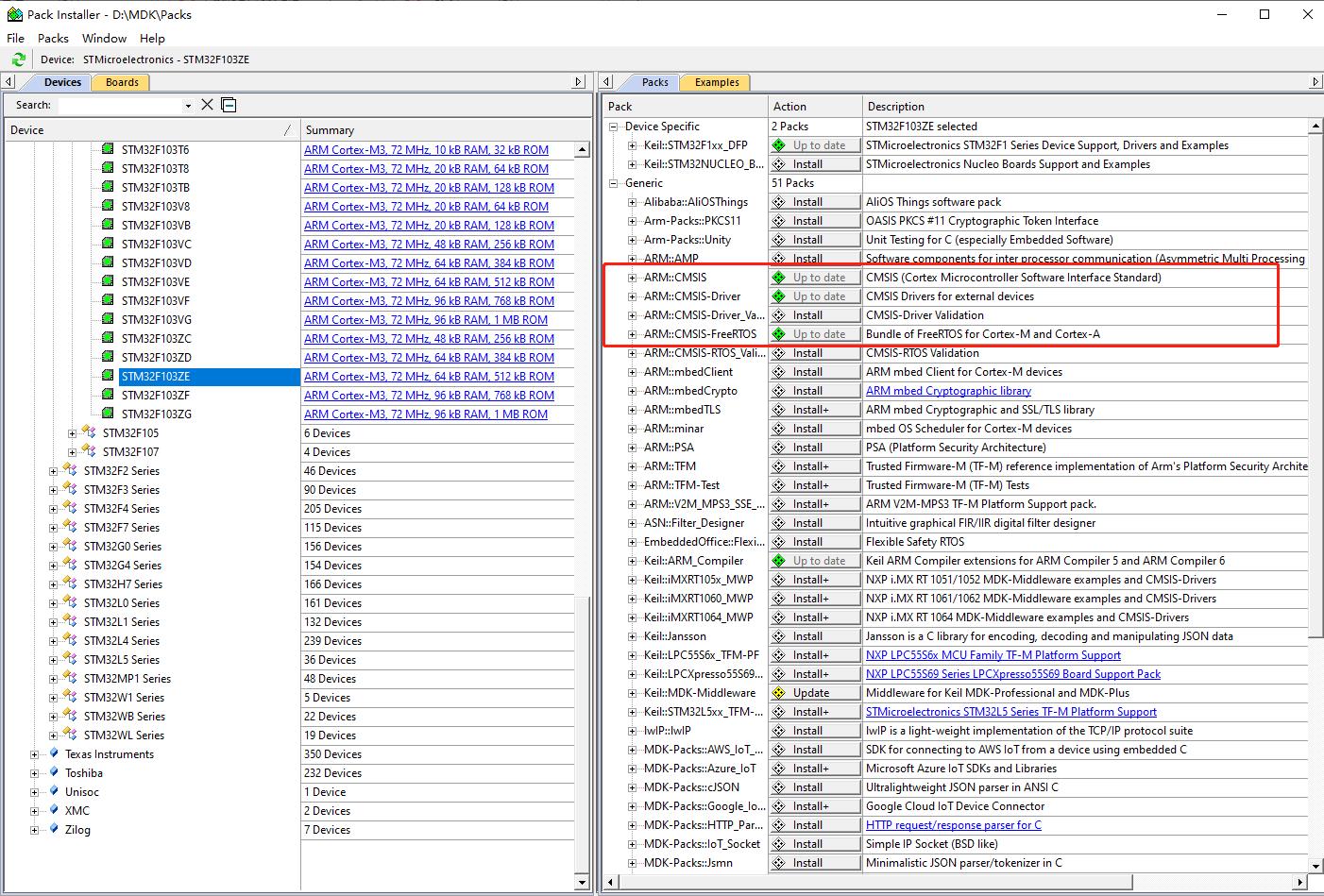Viewport: 1324px width, 896px height.
Task: Select the Devices tab
Action: (62, 82)
